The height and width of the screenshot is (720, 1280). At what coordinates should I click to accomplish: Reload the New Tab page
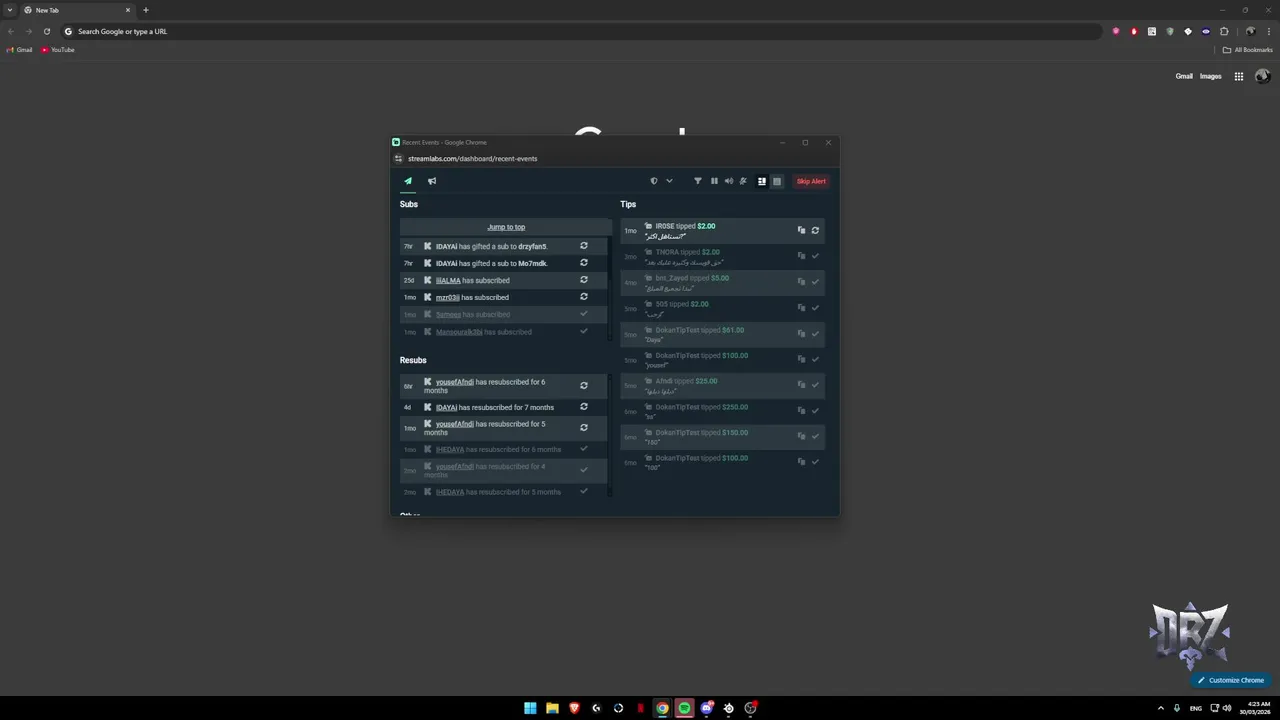point(47,31)
